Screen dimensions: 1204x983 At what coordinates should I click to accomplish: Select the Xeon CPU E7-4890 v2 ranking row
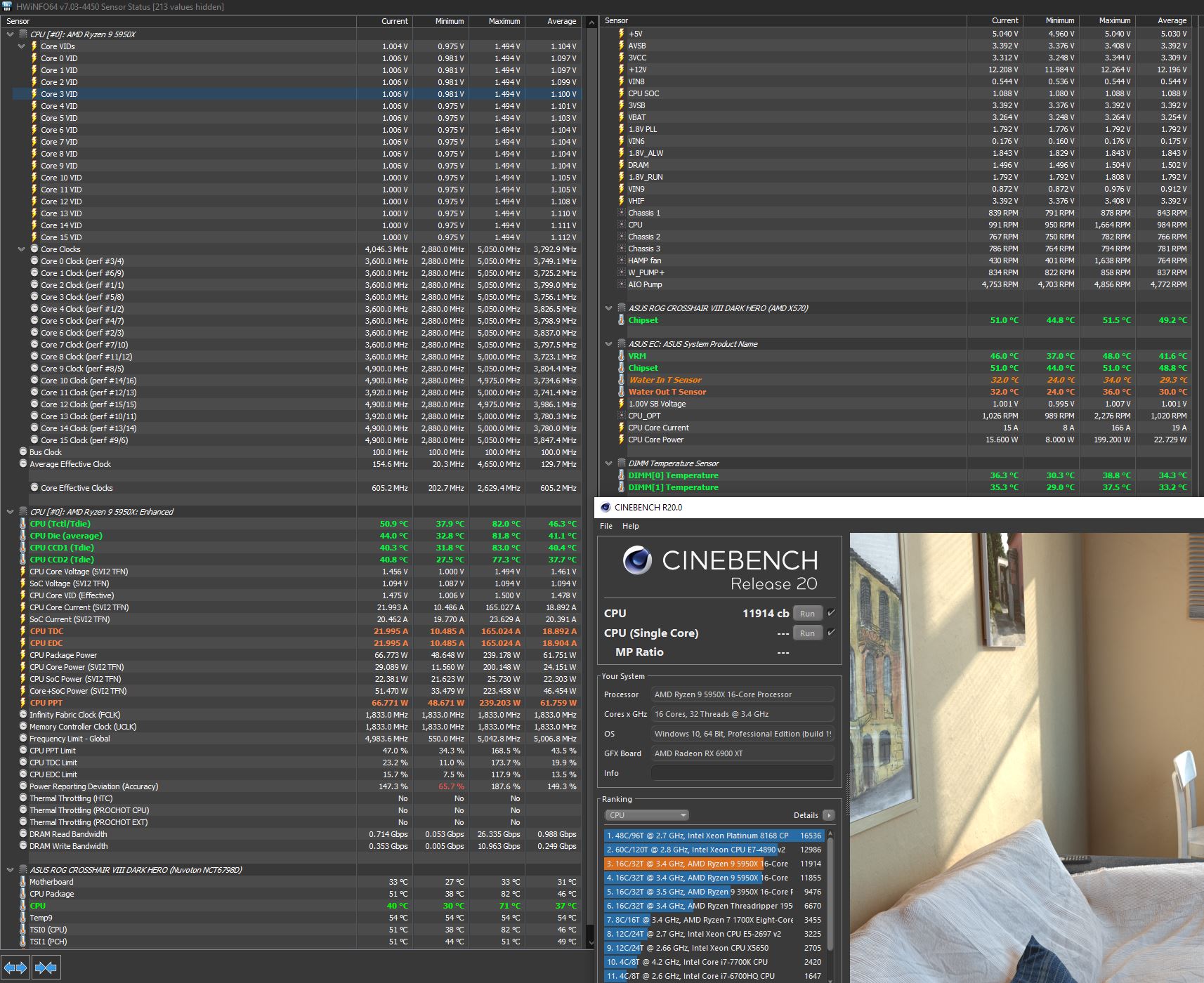pyautogui.click(x=714, y=850)
